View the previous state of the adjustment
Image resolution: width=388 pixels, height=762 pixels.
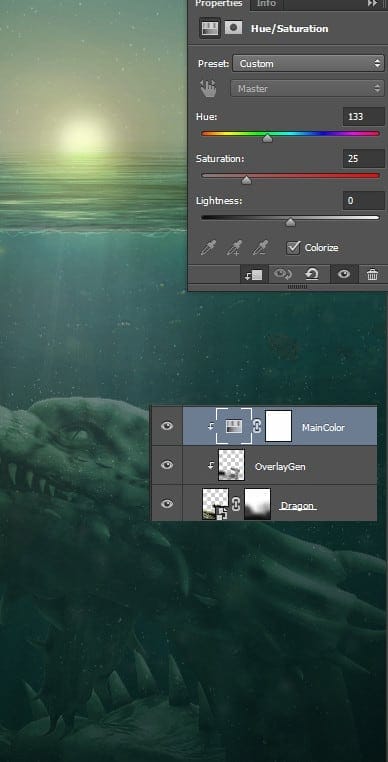pos(282,275)
